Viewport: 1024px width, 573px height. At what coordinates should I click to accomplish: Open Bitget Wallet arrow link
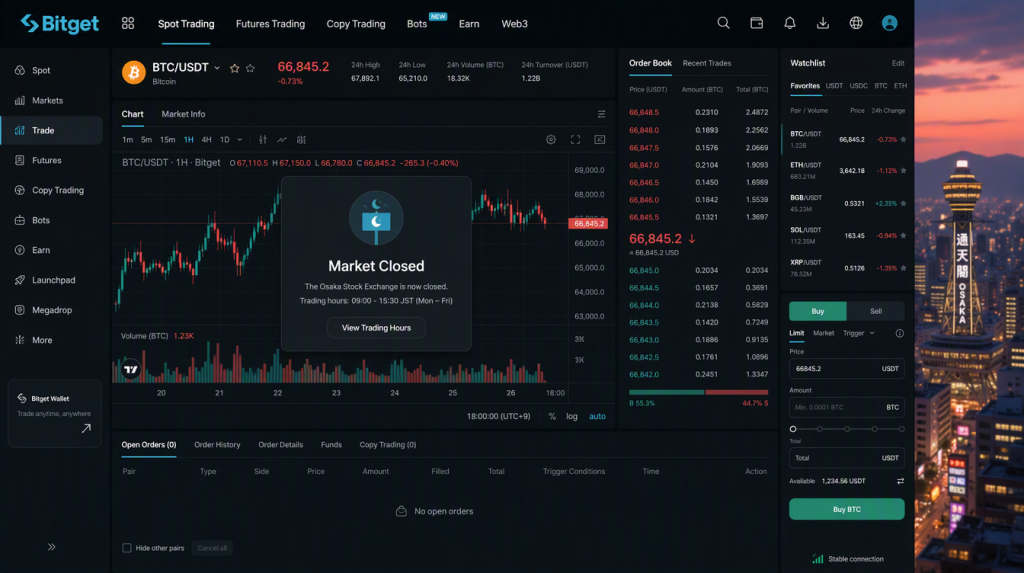coord(86,429)
